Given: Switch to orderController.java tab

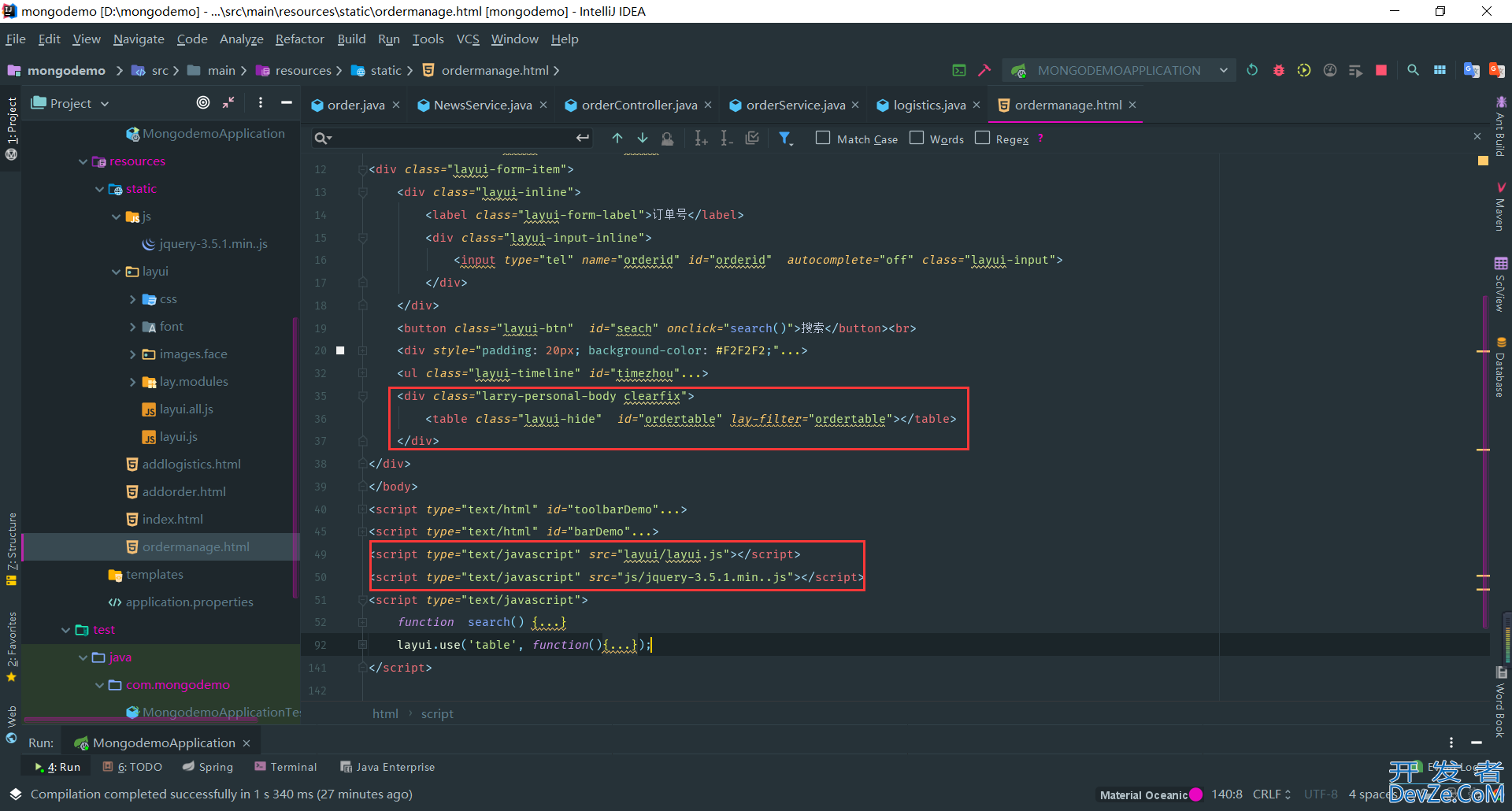Looking at the screenshot, I should pos(639,105).
